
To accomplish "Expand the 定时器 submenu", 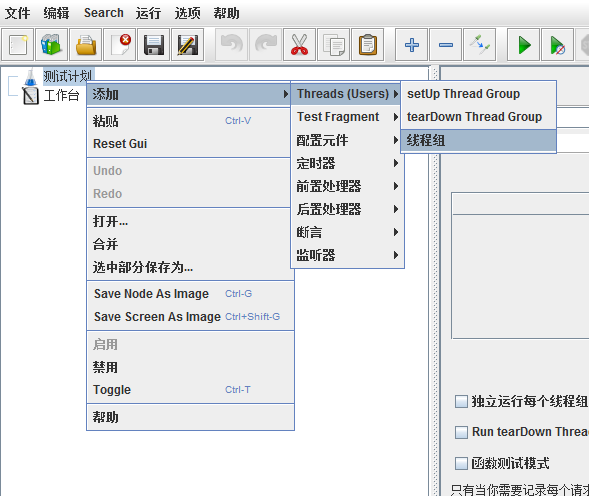I will click(347, 163).
